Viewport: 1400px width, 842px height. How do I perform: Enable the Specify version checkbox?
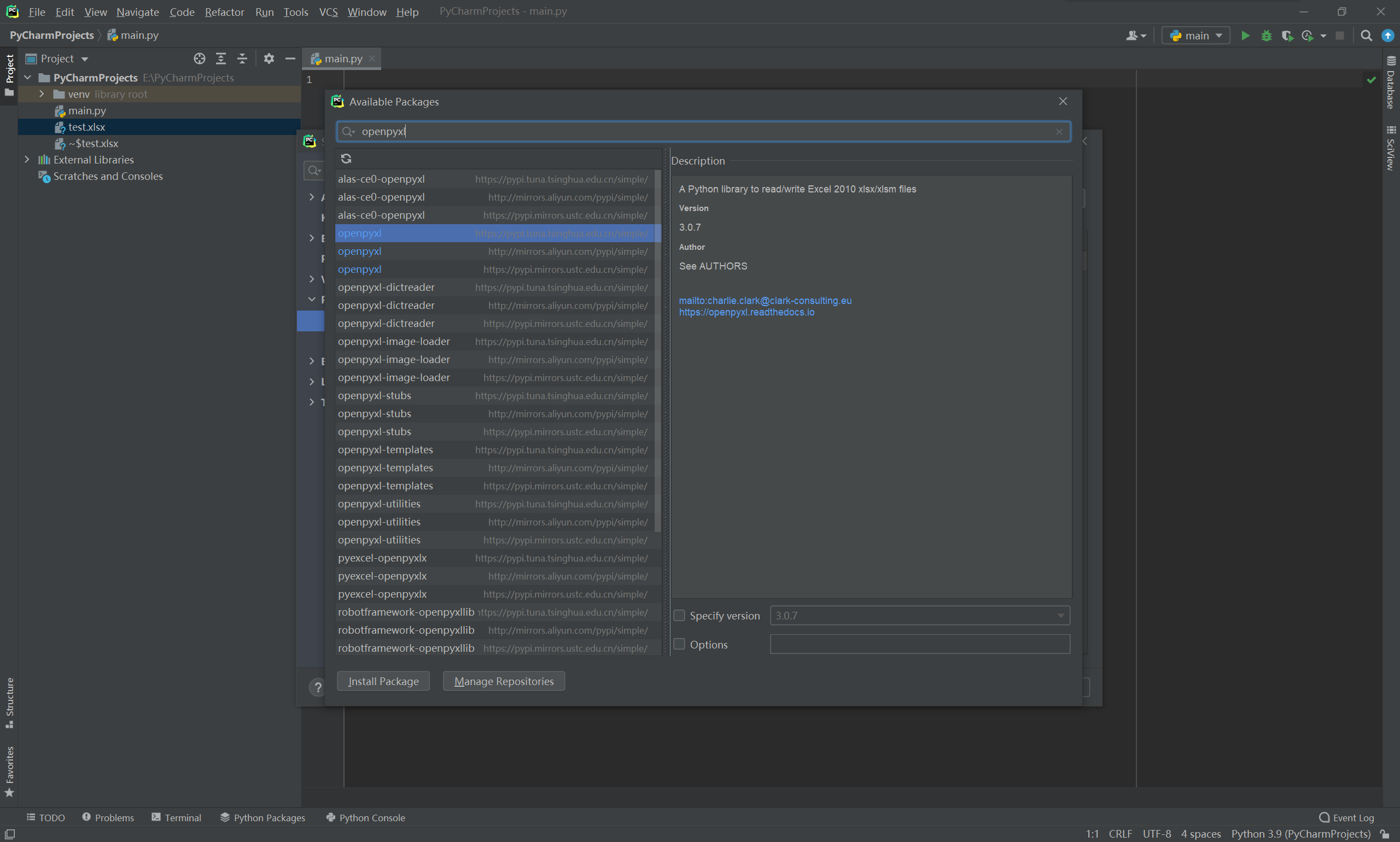tap(679, 616)
